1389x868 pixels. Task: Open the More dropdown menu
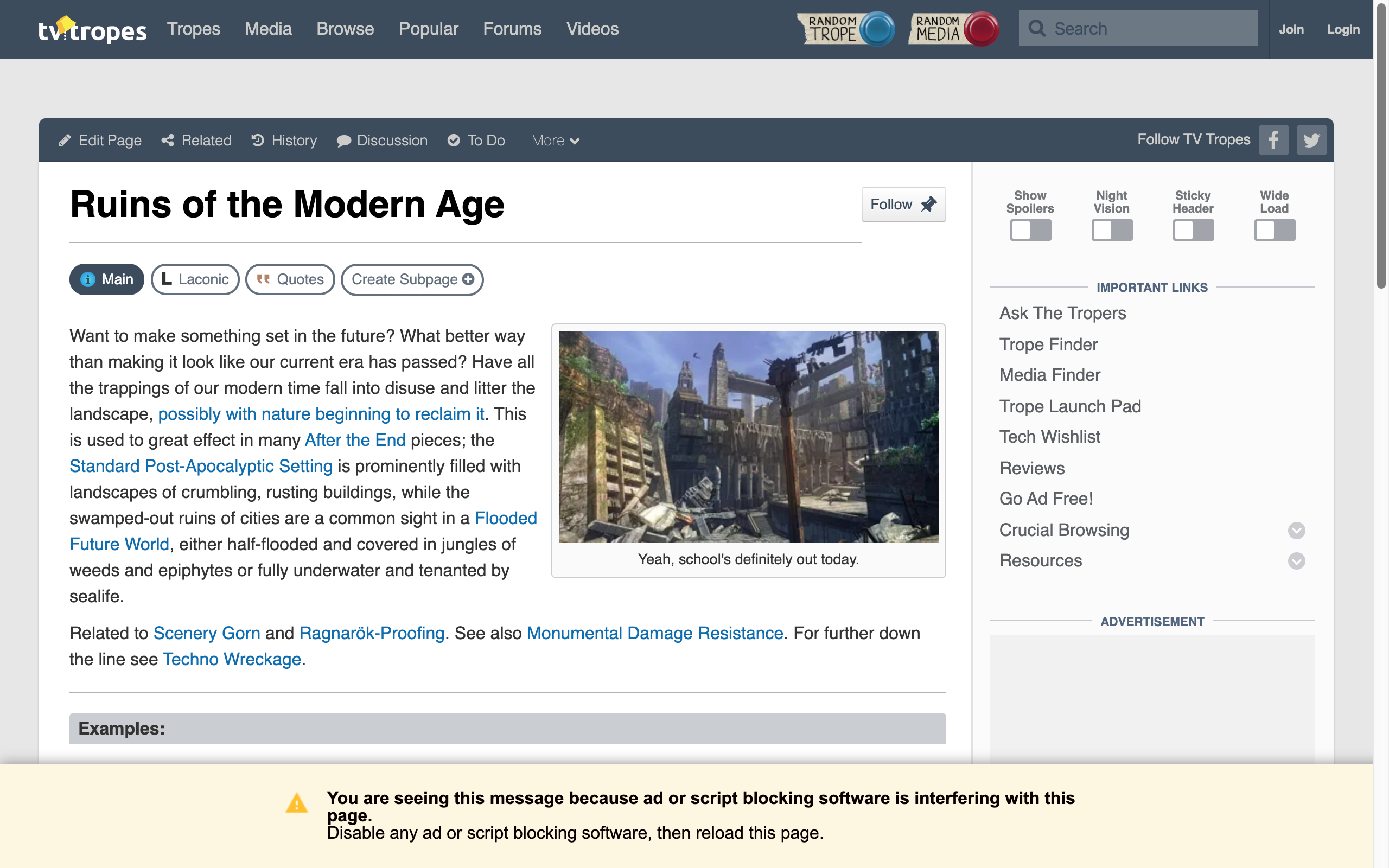[555, 141]
